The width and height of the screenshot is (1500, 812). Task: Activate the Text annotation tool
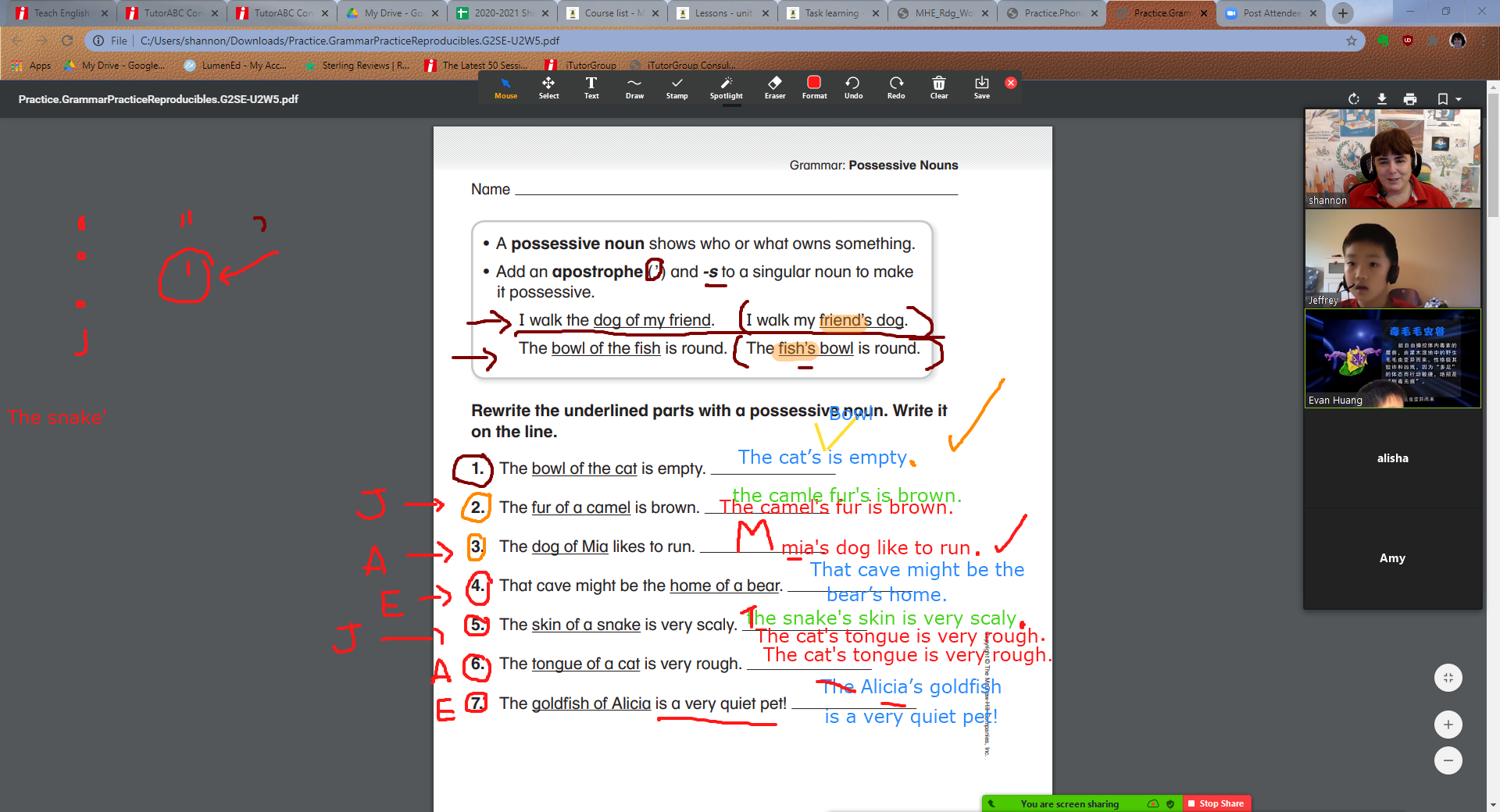pyautogui.click(x=591, y=87)
